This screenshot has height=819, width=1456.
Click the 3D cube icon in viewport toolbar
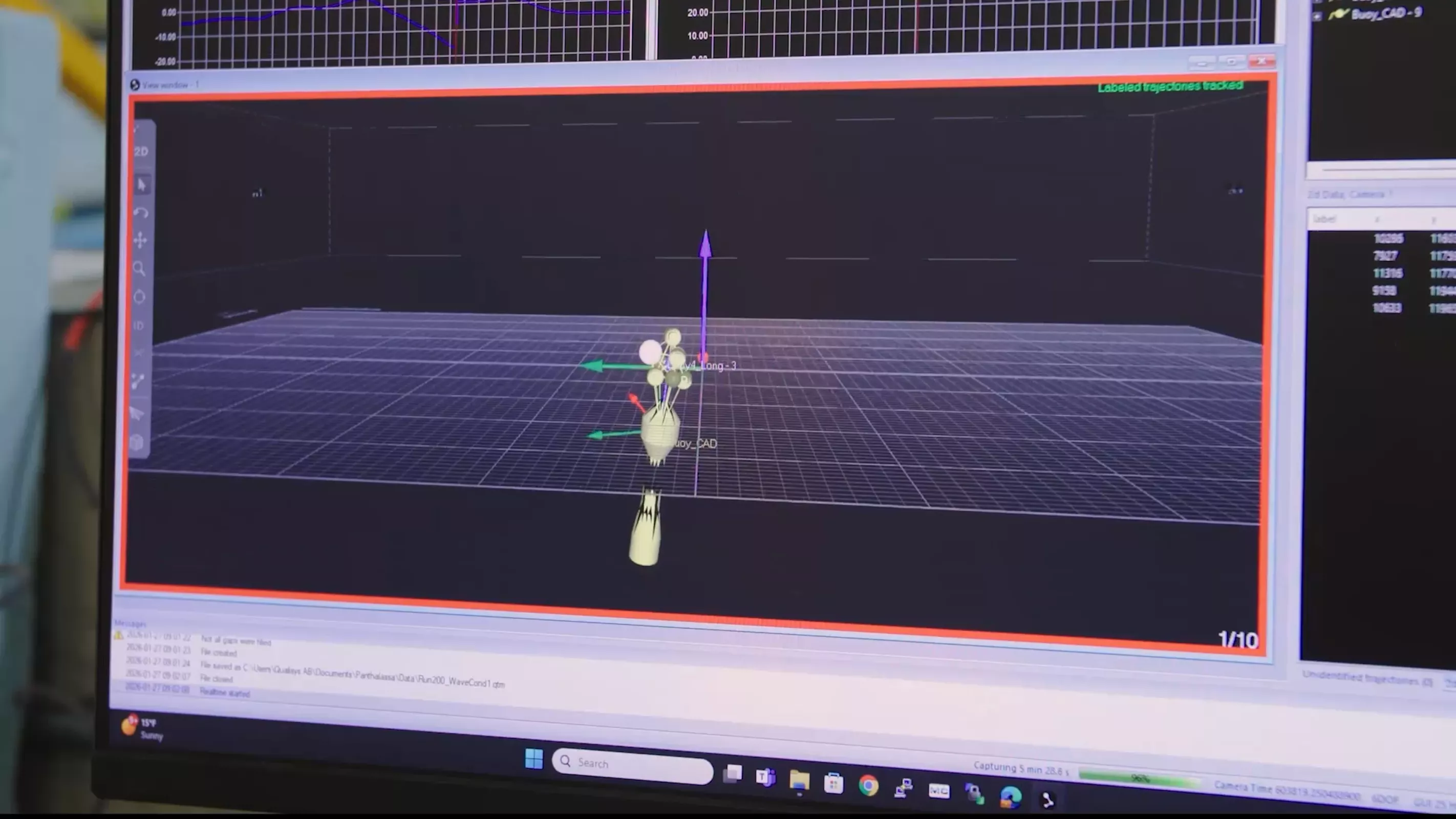pyautogui.click(x=136, y=442)
